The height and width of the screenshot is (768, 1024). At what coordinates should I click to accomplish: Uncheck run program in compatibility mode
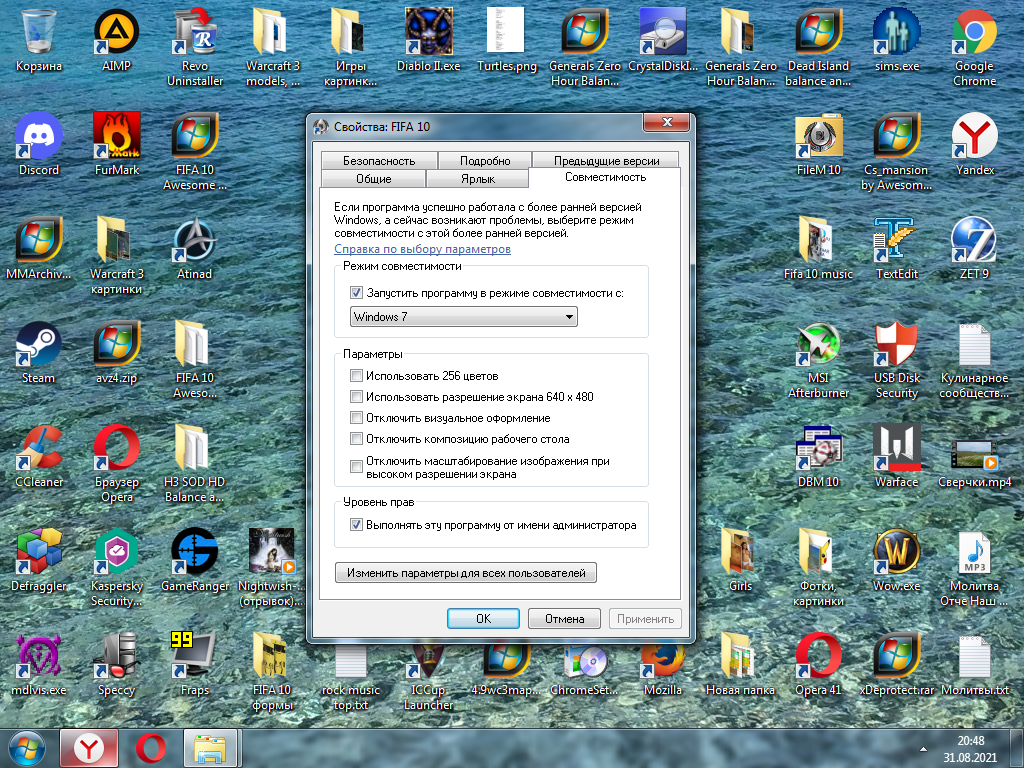point(356,292)
